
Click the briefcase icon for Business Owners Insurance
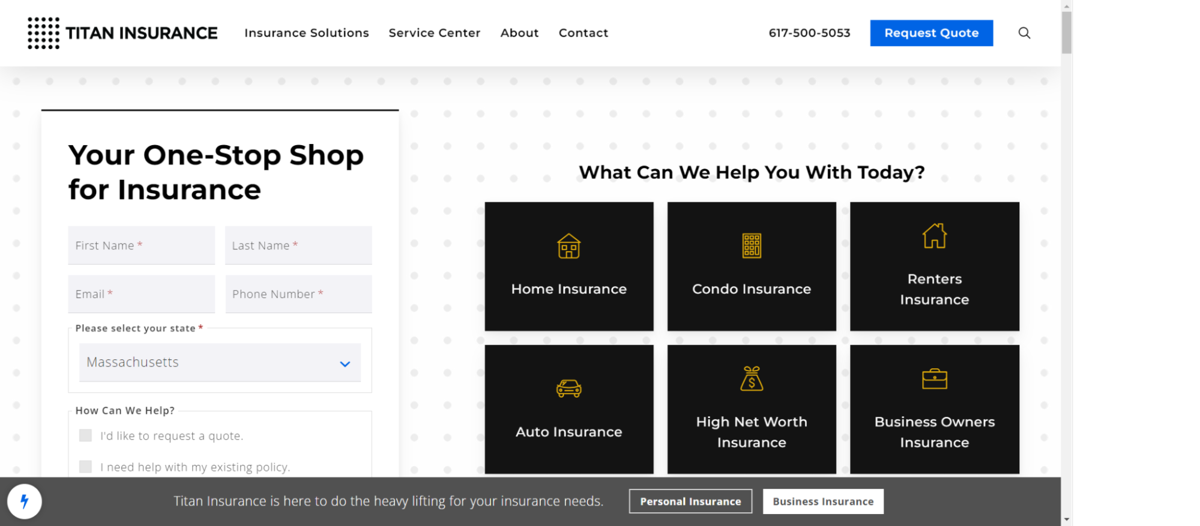point(934,379)
